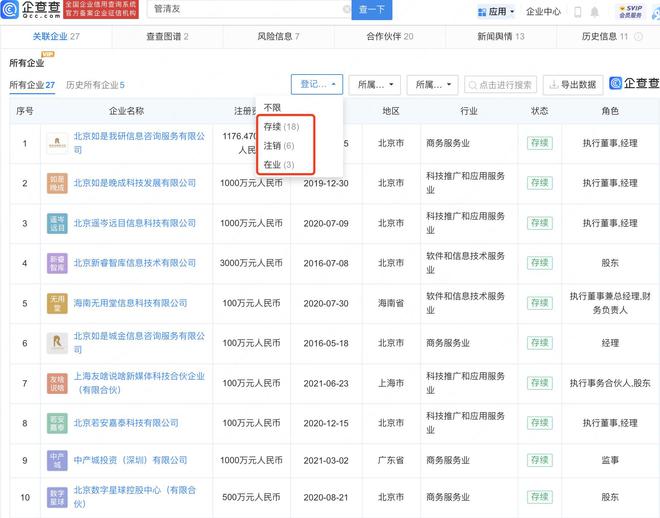This screenshot has height=518, width=660.
Task: Select 注销 (6) status option
Action: tap(278, 146)
